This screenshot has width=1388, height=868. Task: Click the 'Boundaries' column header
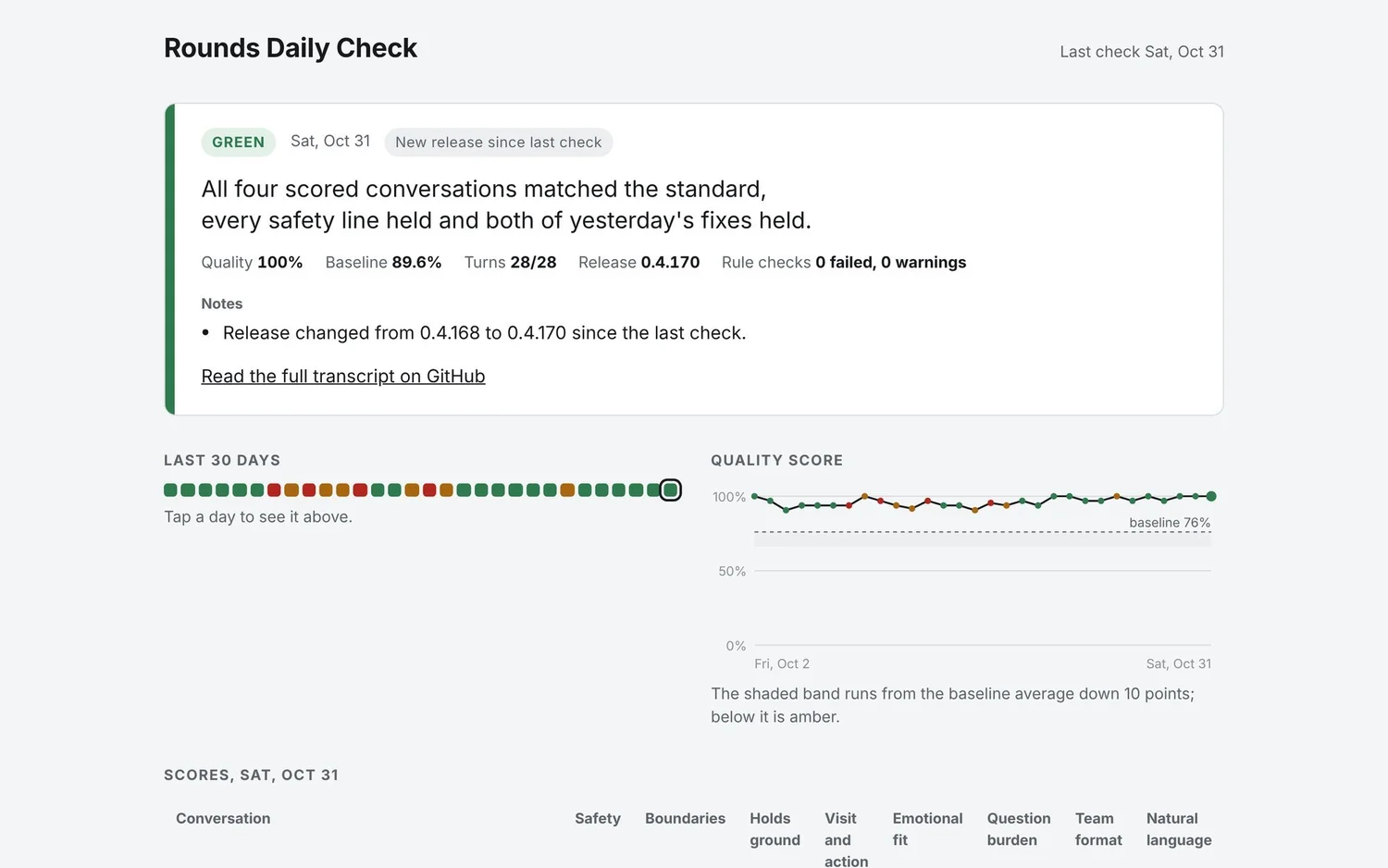(685, 818)
